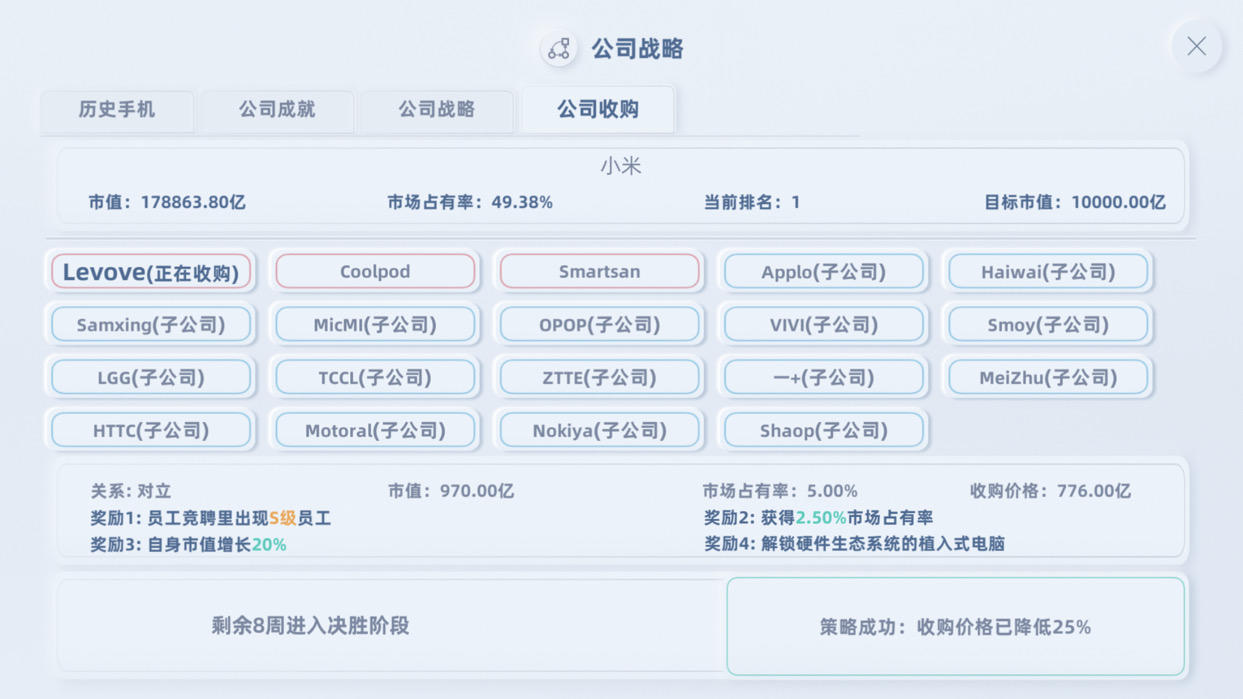Pick the HTTC subsidiary button
Image resolution: width=1243 pixels, height=699 pixels.
click(151, 431)
